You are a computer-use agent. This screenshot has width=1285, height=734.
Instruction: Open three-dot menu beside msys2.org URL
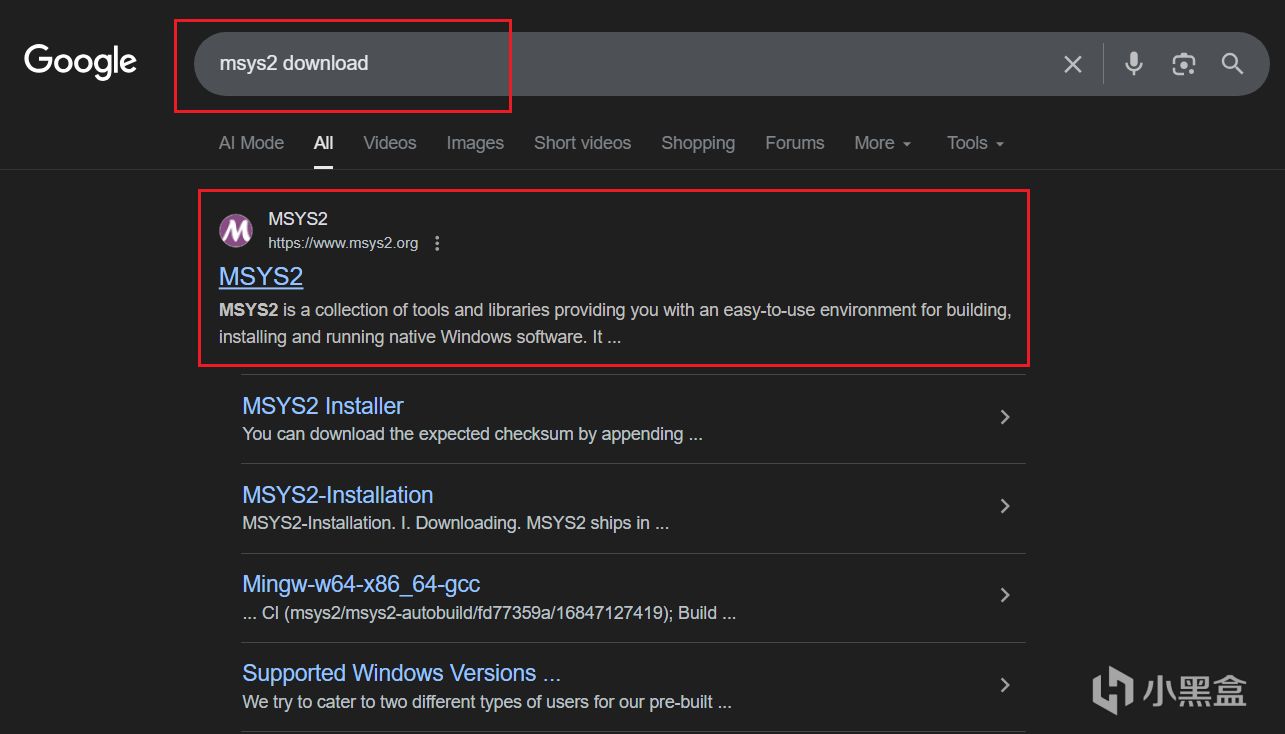437,243
